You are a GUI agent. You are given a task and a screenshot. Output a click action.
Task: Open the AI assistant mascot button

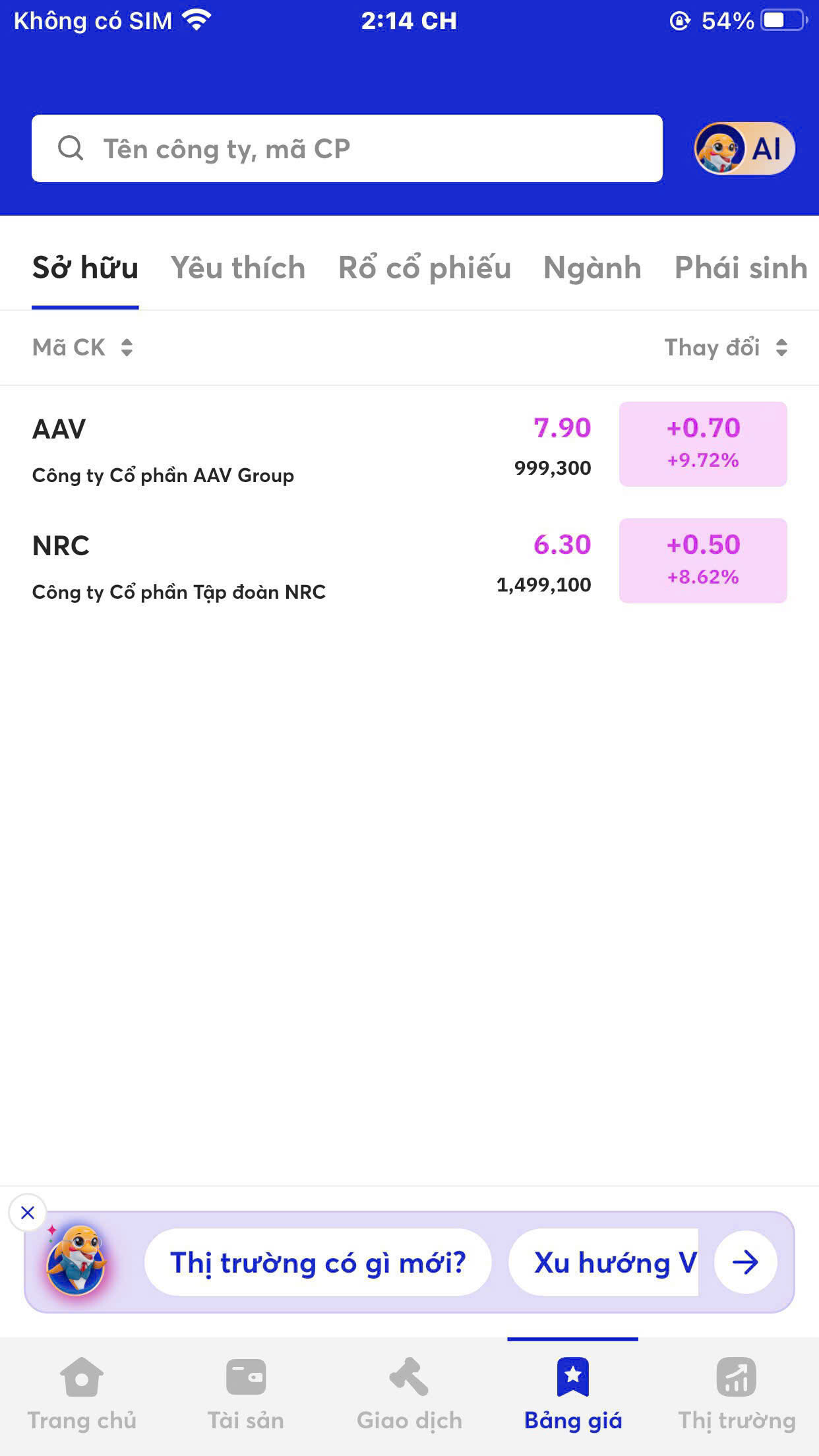(744, 148)
